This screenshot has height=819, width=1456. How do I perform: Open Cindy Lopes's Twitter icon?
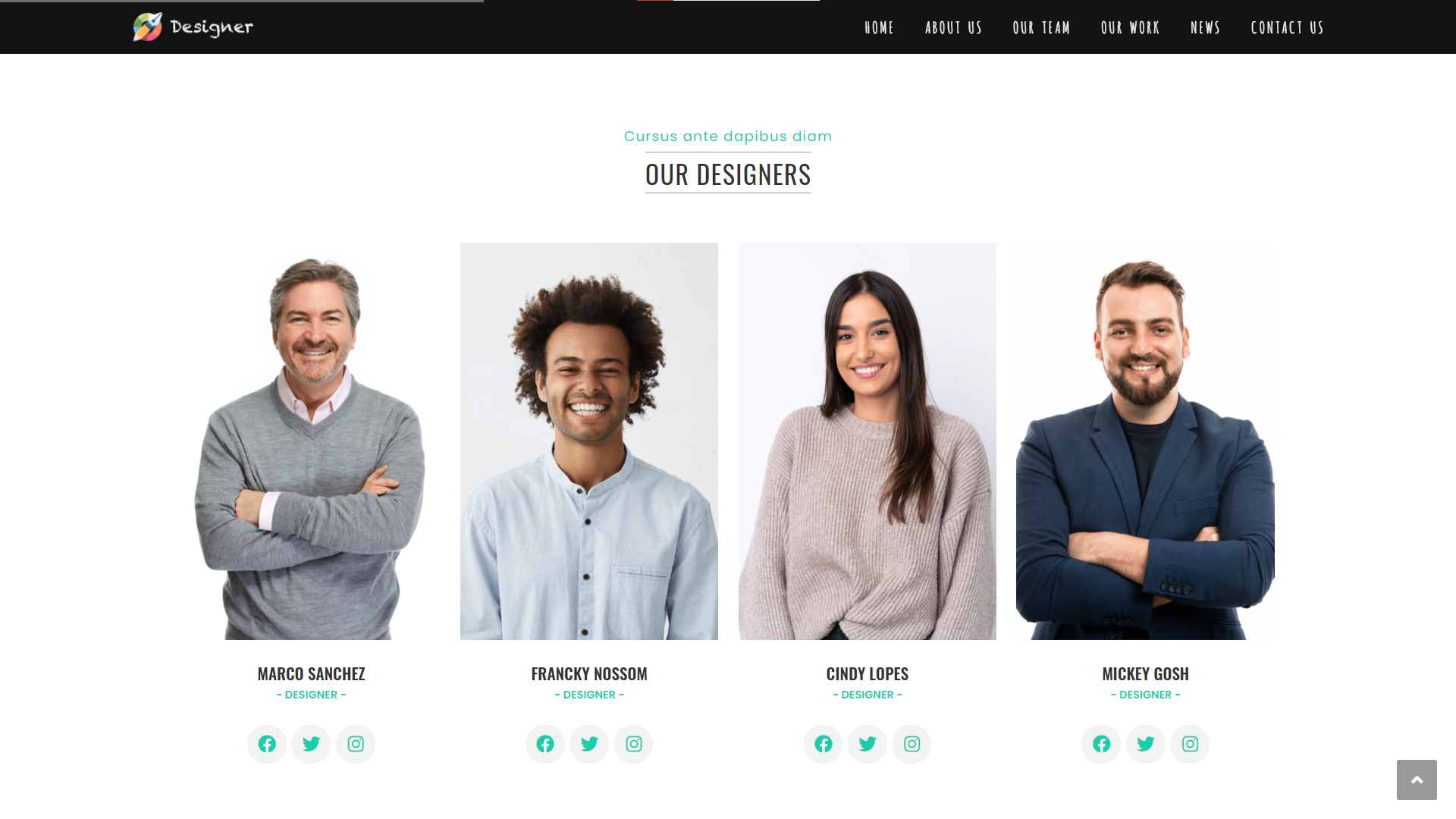[868, 744]
